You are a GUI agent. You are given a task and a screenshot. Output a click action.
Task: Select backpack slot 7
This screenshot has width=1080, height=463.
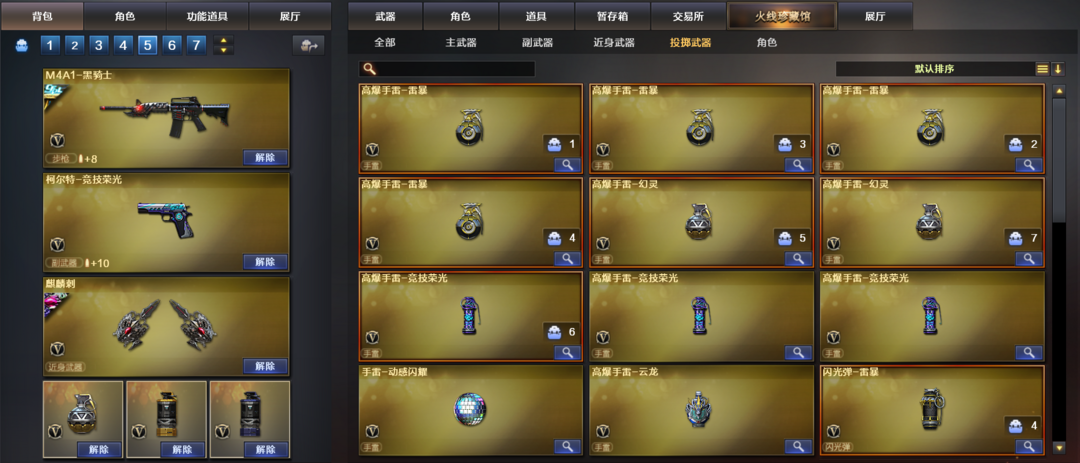[196, 45]
